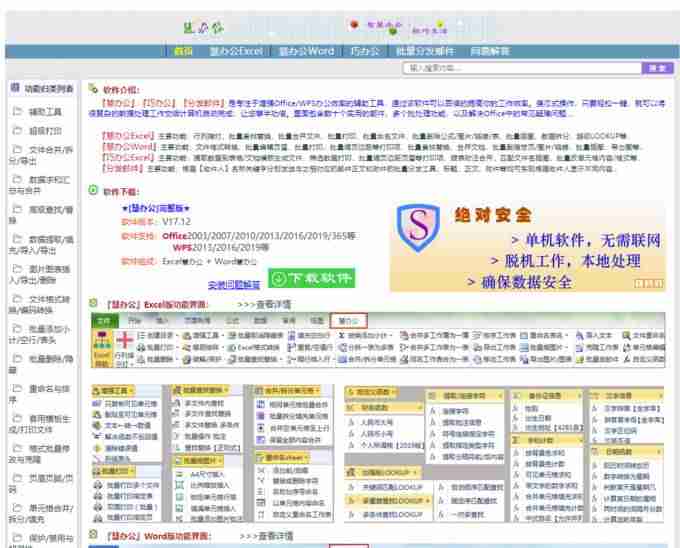The height and width of the screenshot is (548, 680).
Task: Click the 绝对安全 banner carousel indicator dots
Action: coord(649,283)
